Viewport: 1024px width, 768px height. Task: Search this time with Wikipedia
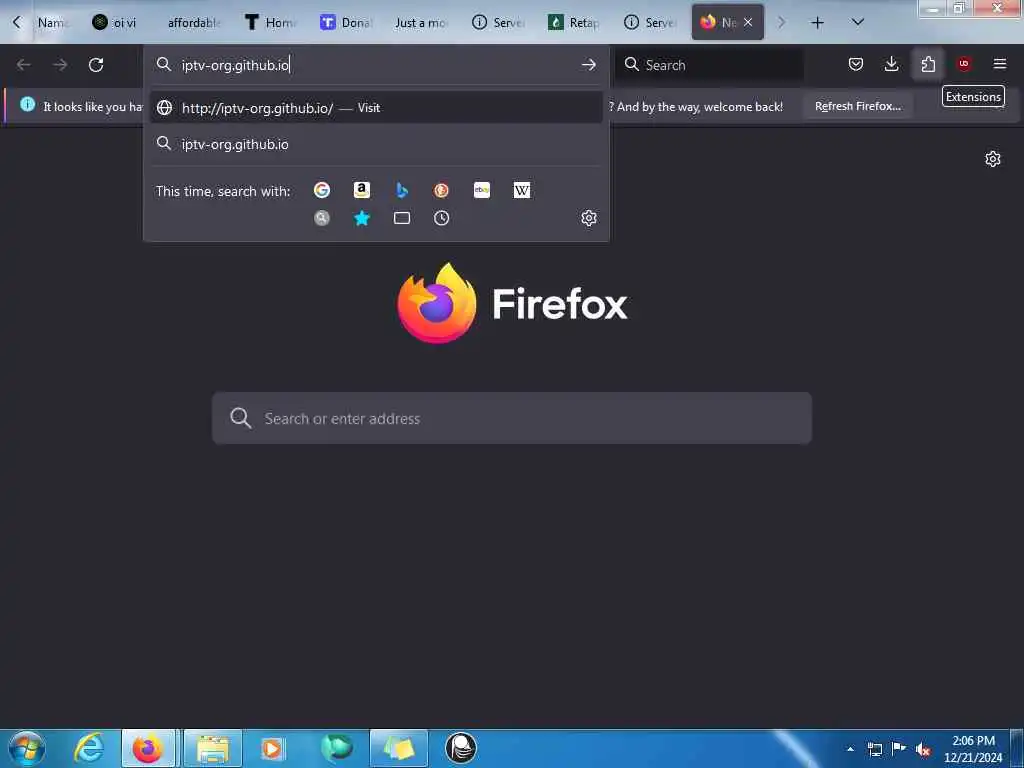click(x=522, y=190)
